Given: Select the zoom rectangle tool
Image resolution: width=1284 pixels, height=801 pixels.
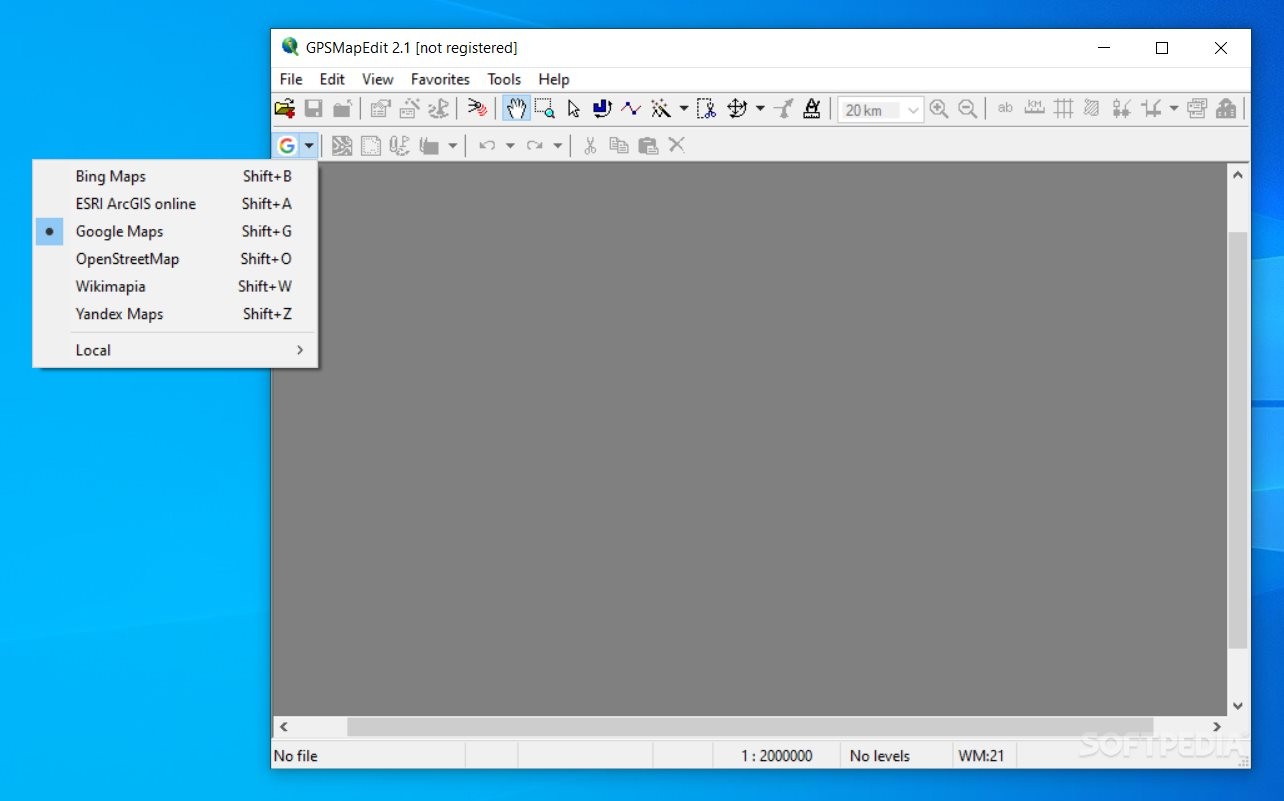Looking at the screenshot, I should click(x=544, y=109).
